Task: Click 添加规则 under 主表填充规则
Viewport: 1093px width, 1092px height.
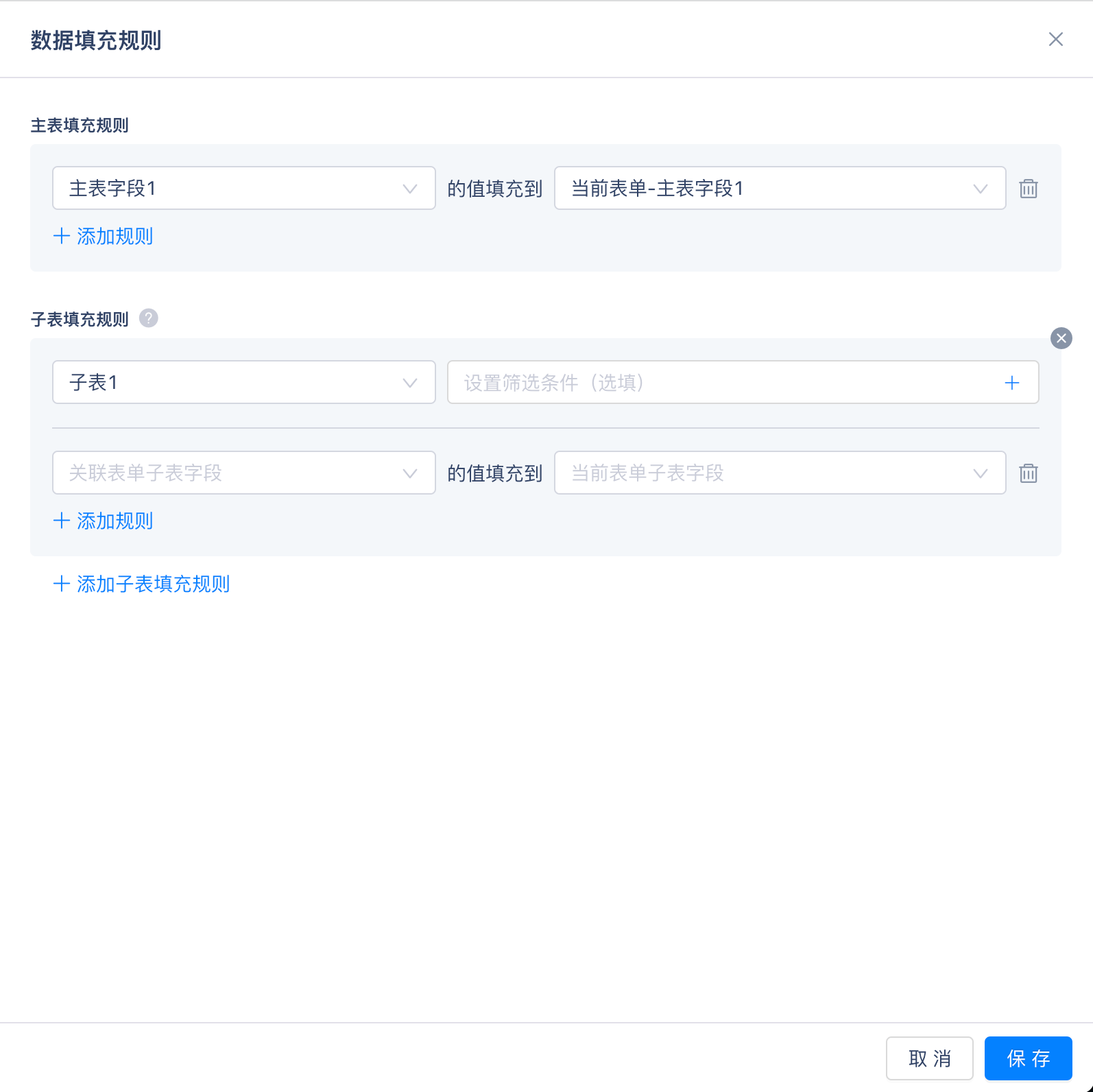Action: [x=104, y=236]
